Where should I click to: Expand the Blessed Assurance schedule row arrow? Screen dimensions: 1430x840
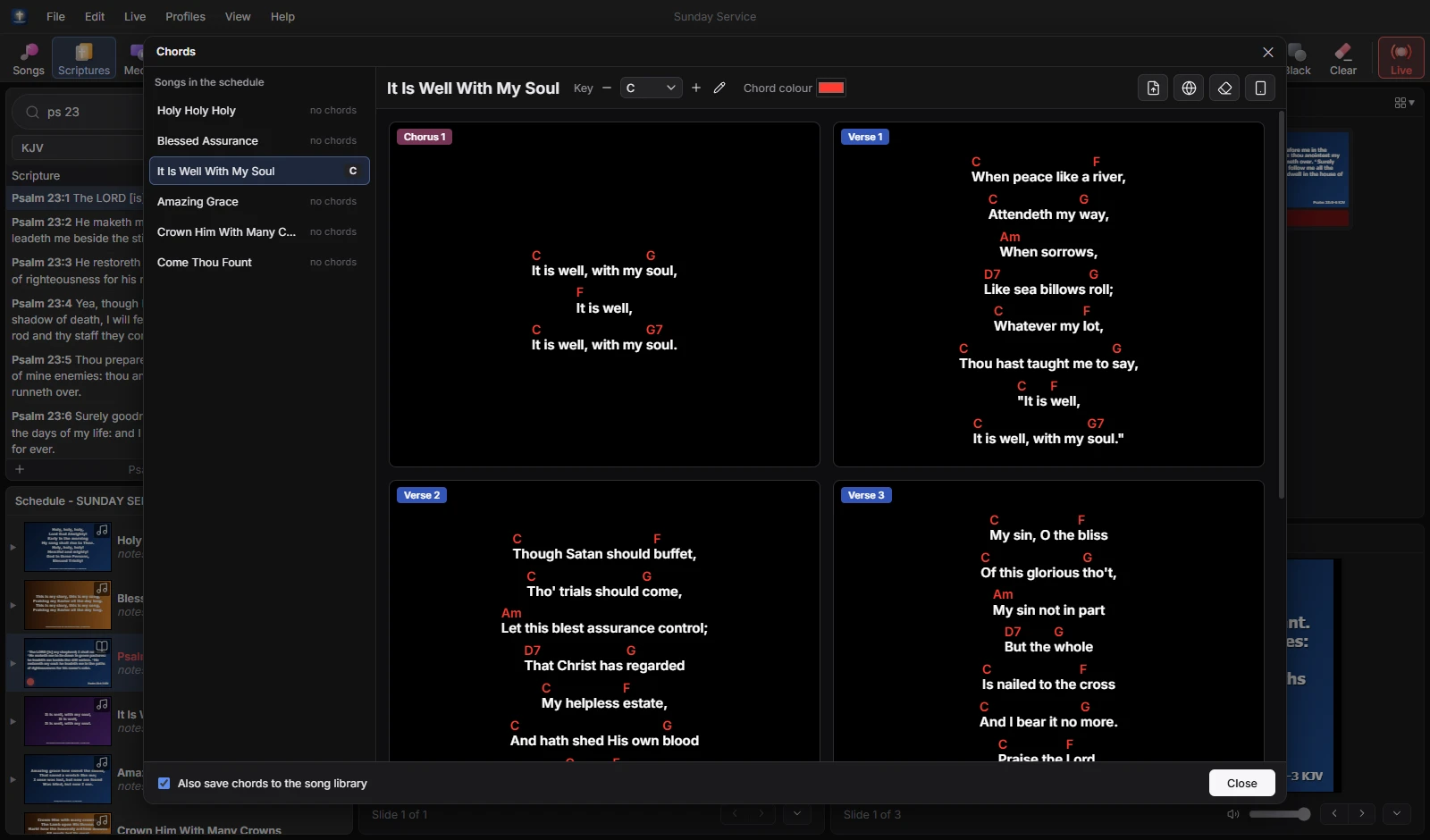[13, 605]
